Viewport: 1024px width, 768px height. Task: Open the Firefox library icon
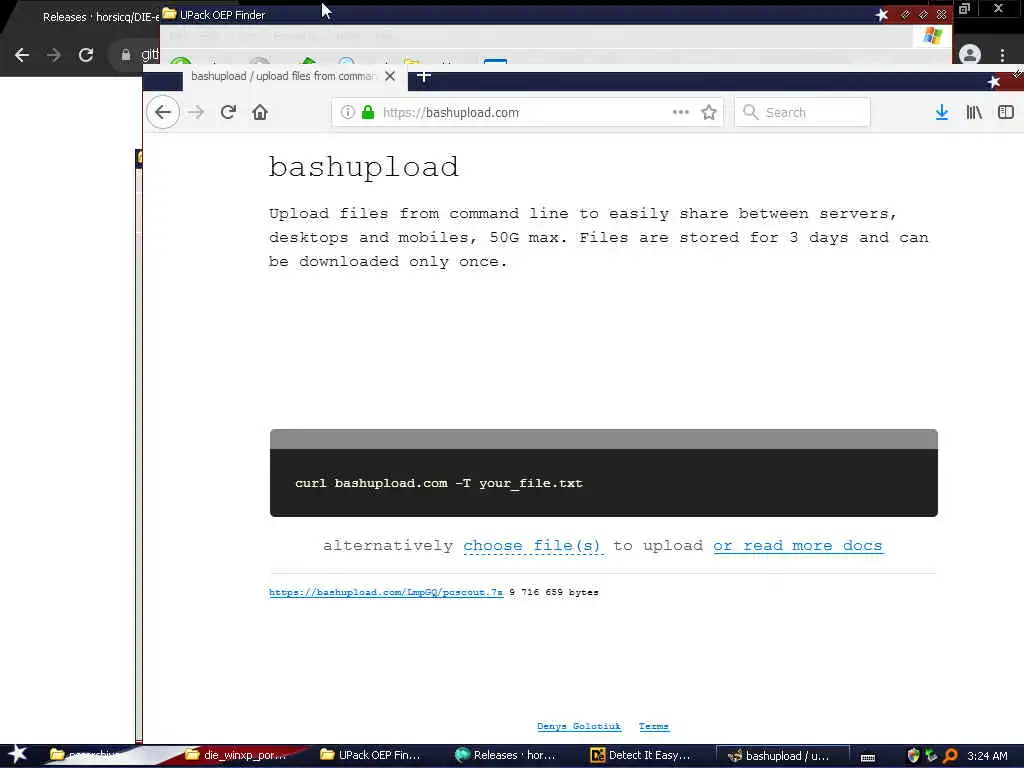click(x=974, y=112)
